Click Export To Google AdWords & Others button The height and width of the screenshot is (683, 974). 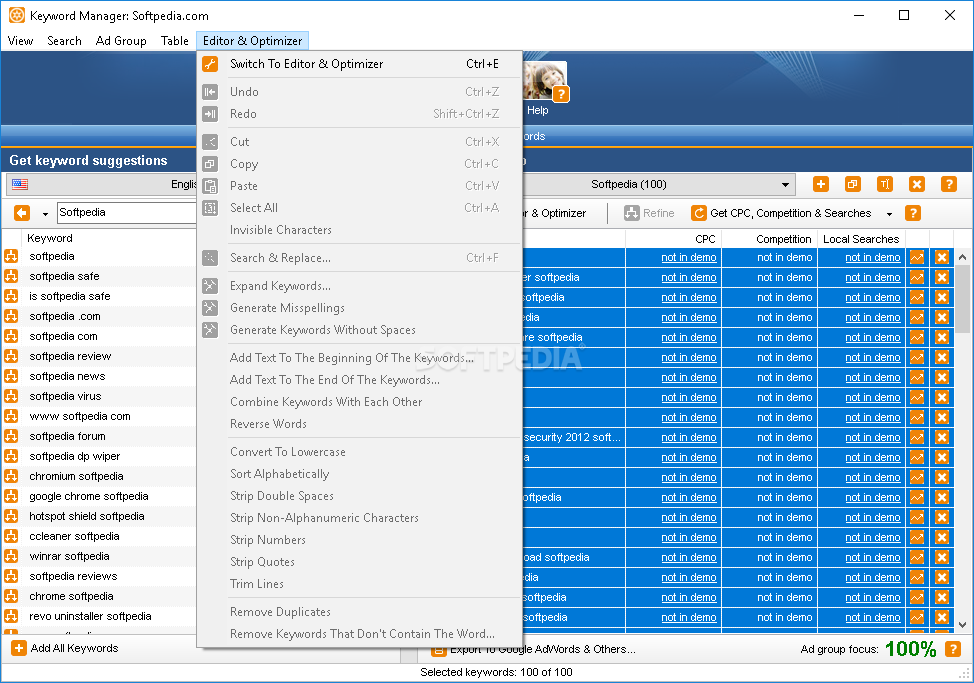(x=534, y=649)
